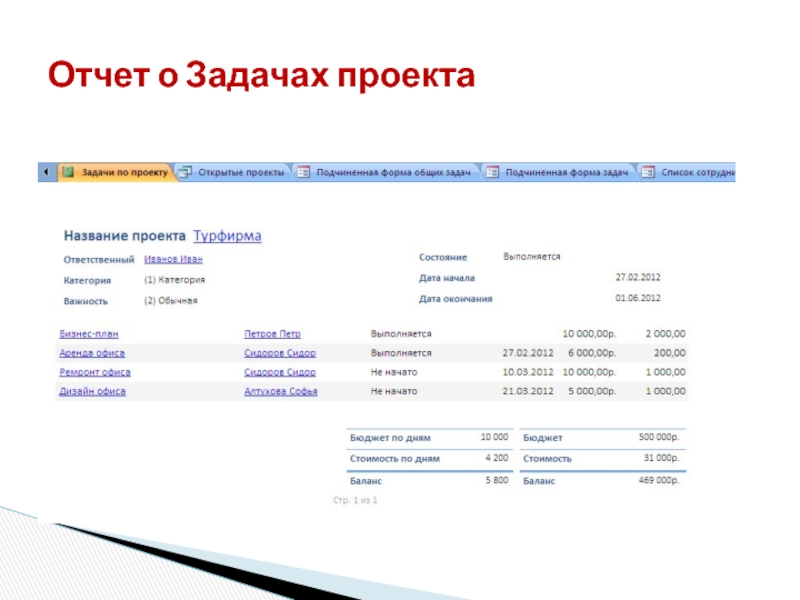Click the icon on Открытые проекты tab
Screen dimensions: 800x600
coord(185,172)
